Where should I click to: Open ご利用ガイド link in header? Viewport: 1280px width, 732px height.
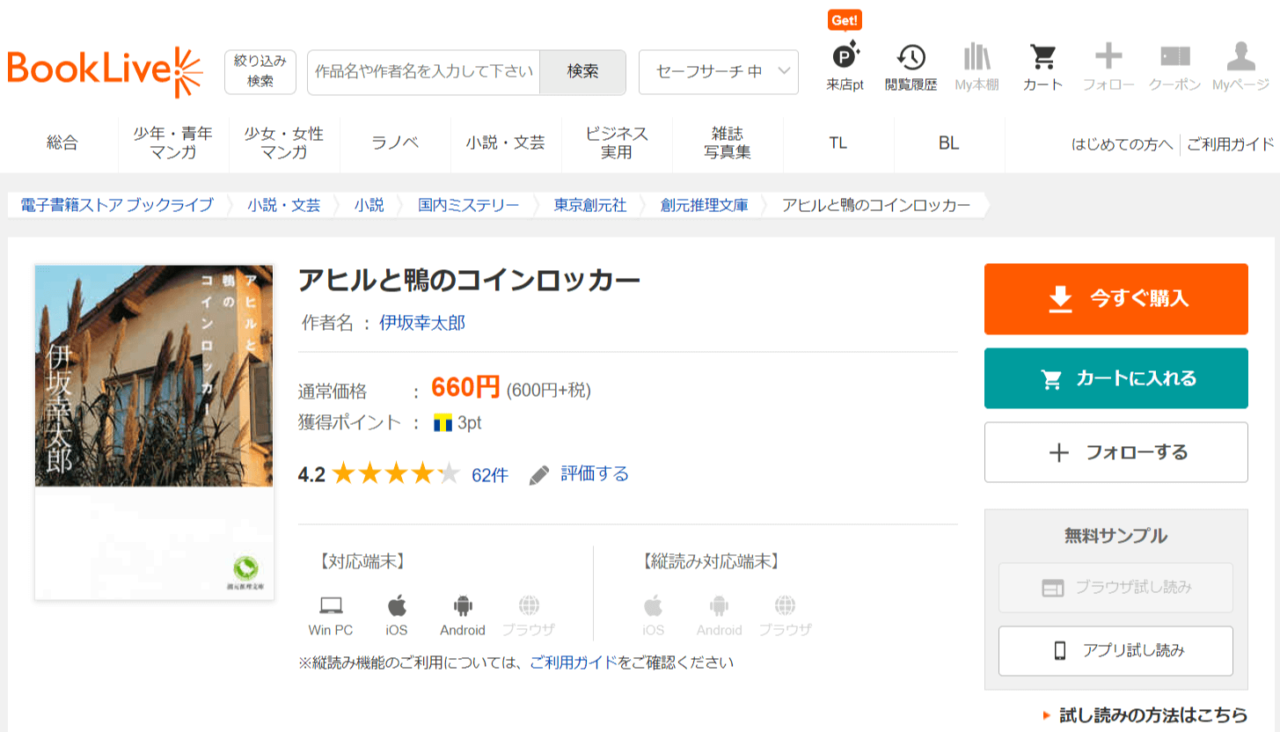[x=1230, y=144]
